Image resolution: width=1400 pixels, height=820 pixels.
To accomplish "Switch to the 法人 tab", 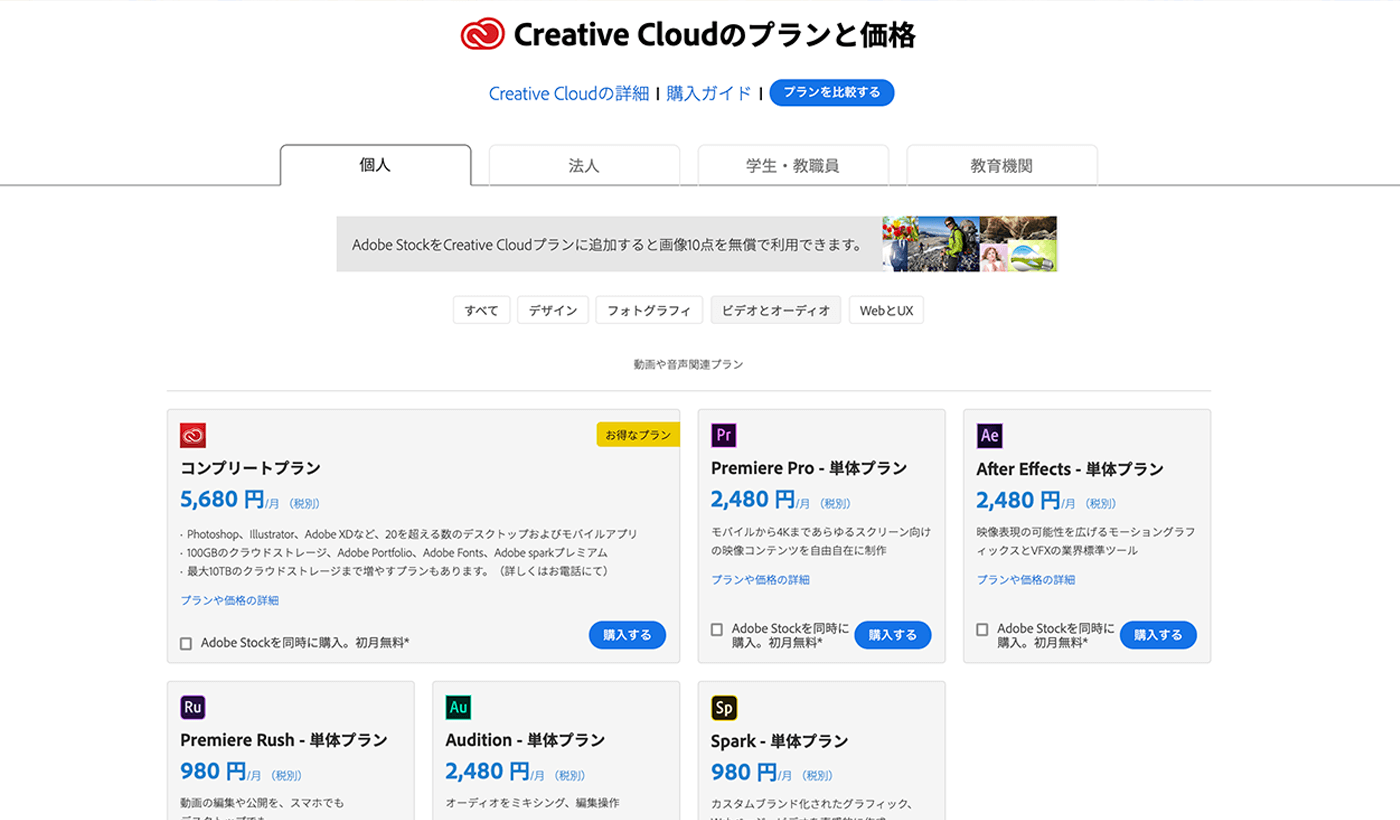I will tap(584, 166).
